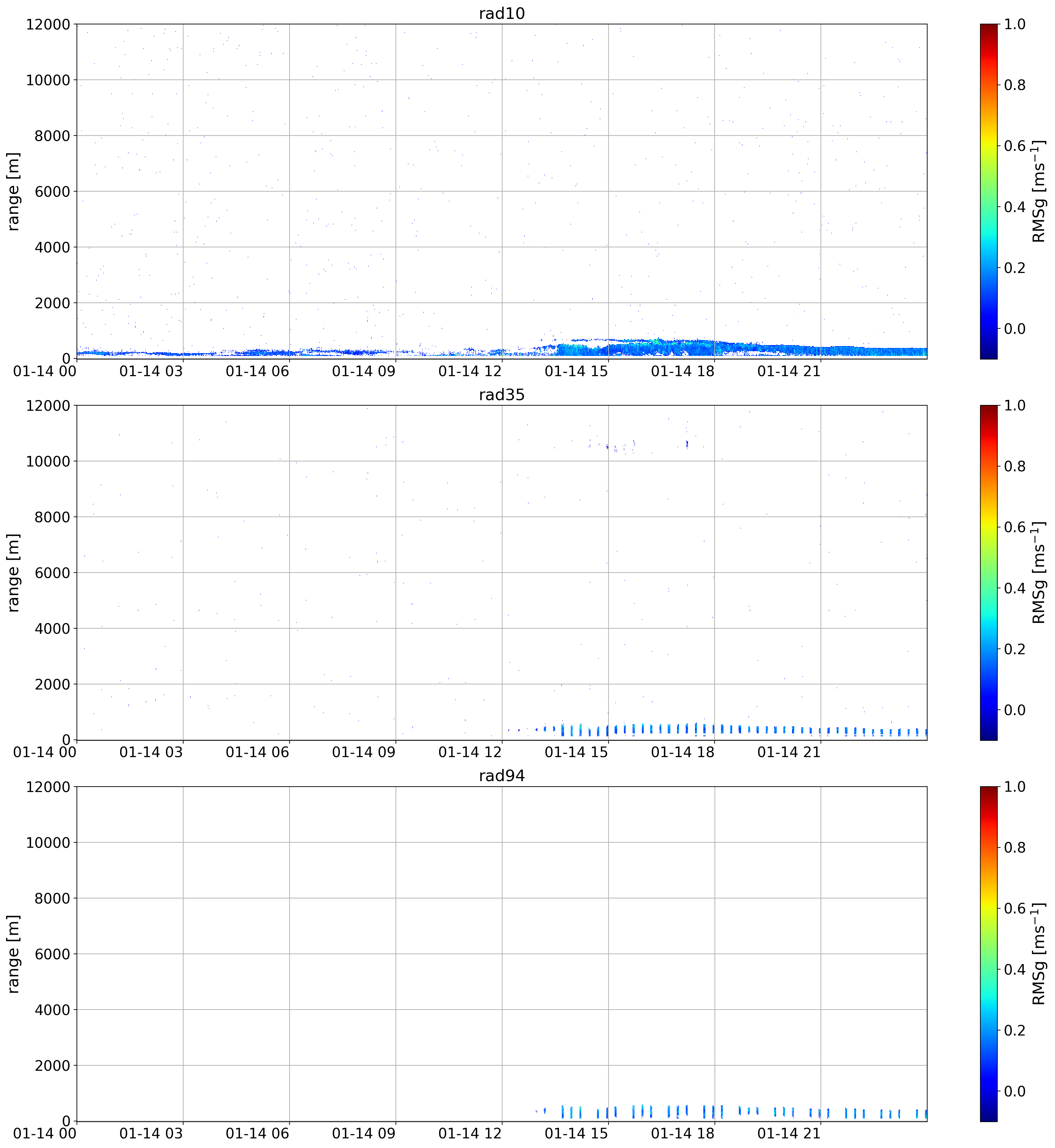Click the 2000 y-tick on rad94 plot

tap(52, 1065)
